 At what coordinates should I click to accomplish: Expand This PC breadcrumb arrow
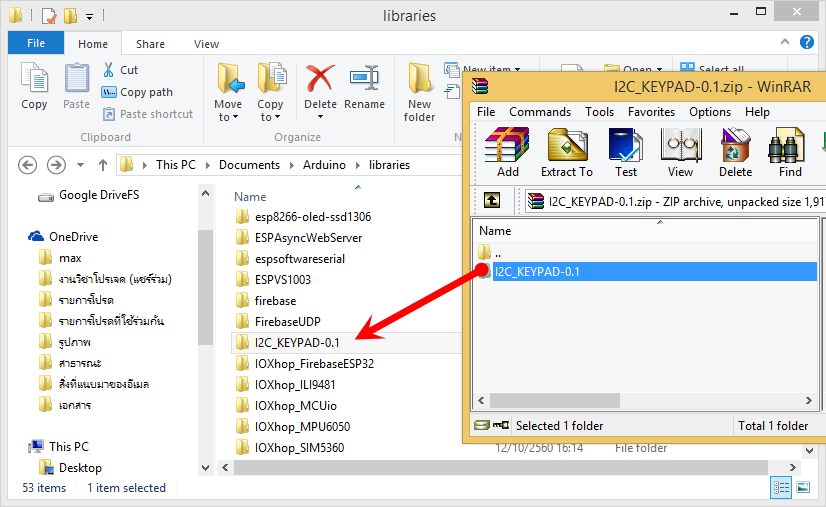pyautogui.click(x=208, y=165)
